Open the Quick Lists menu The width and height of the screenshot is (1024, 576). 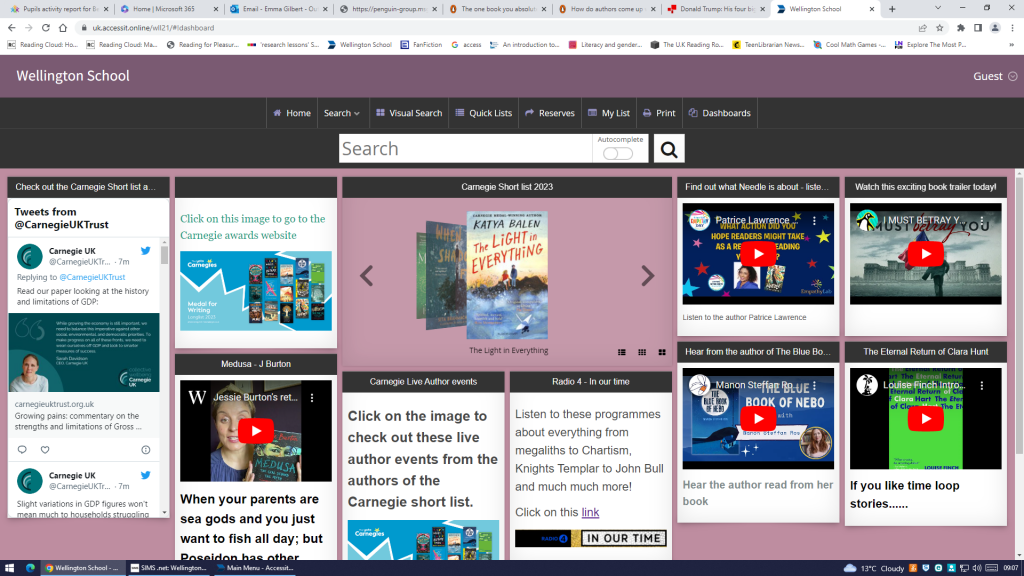[484, 113]
